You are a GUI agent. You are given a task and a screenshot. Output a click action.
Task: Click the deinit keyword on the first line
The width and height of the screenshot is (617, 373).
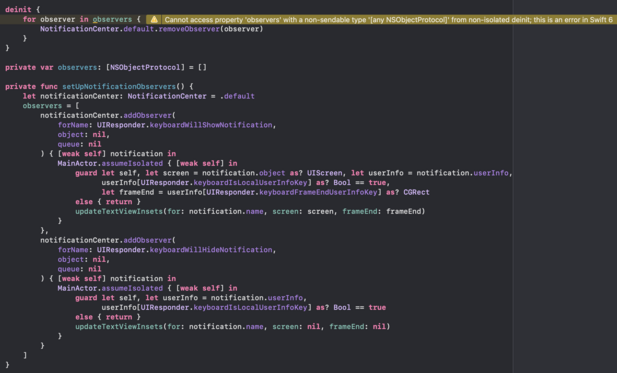[x=18, y=9]
